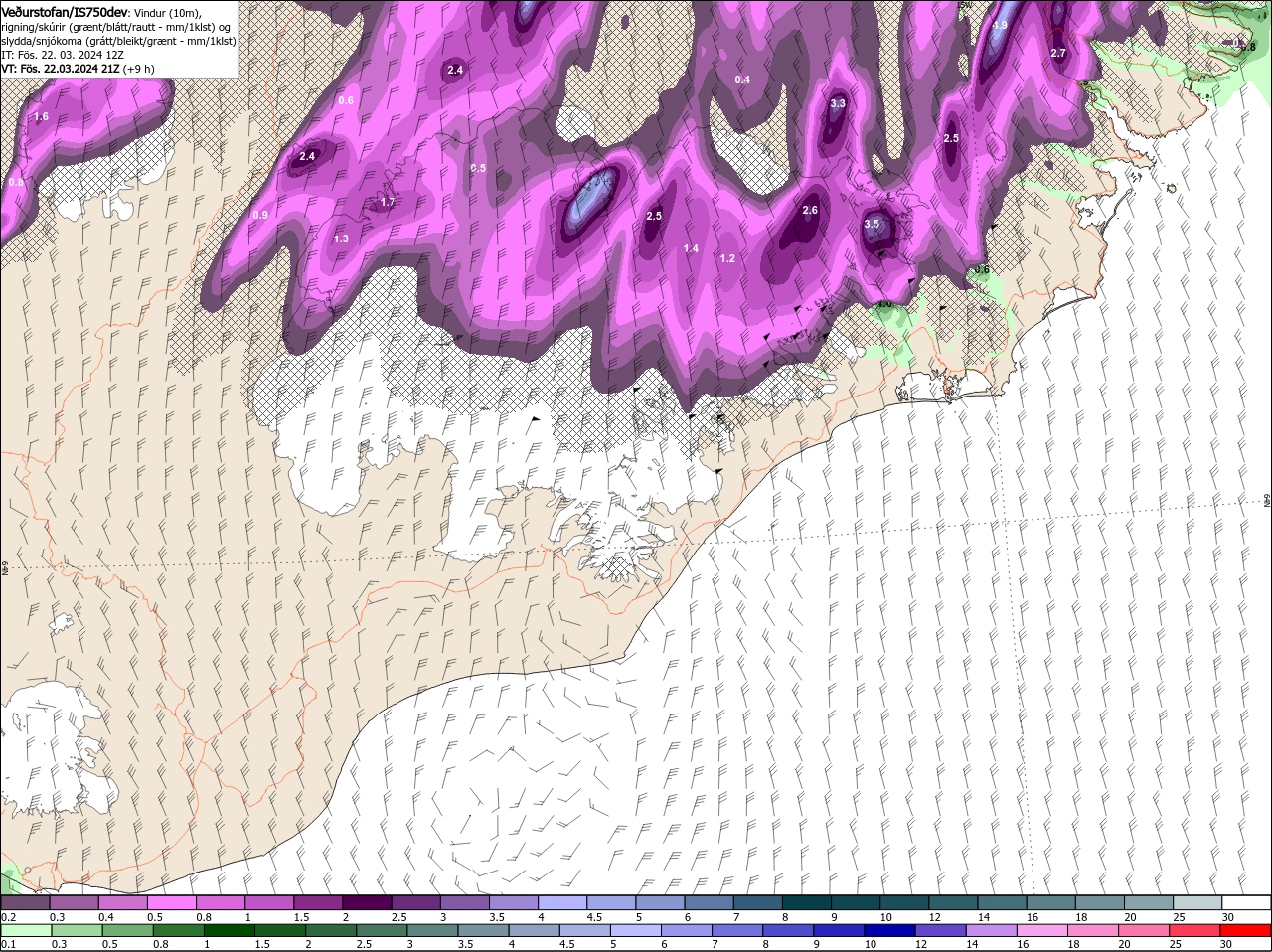Click the violet 12 swatch, lower legend row
Image resolution: width=1272 pixels, height=952 pixels.
tap(941, 931)
